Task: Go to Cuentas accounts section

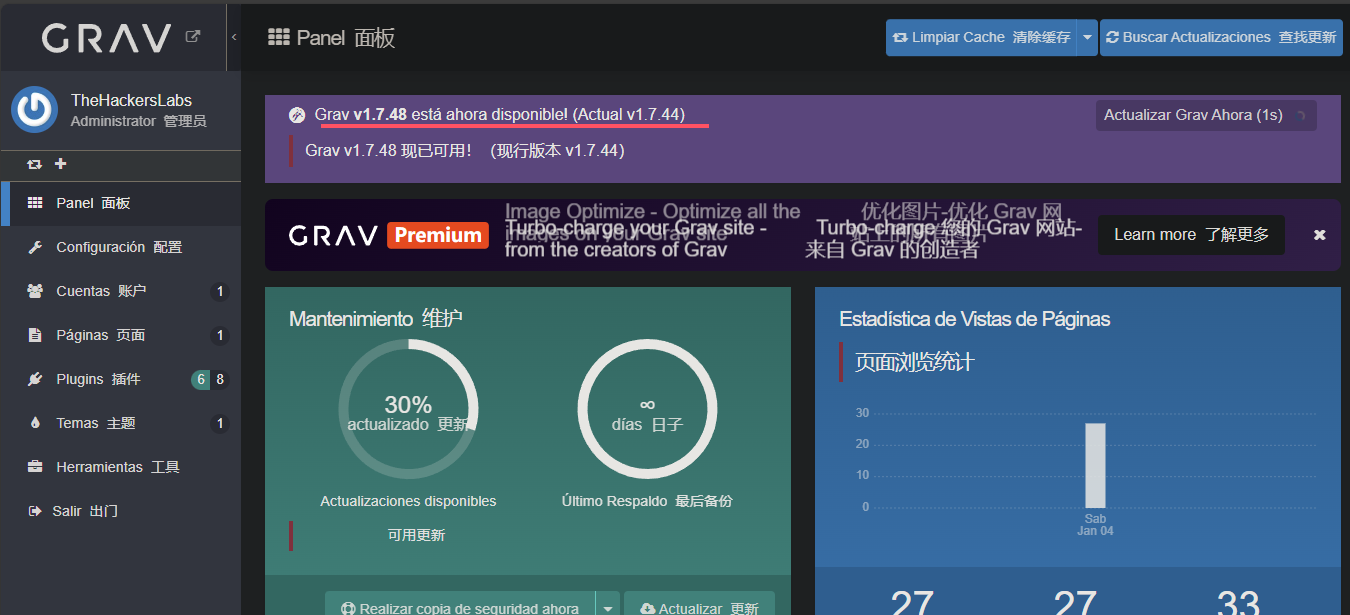Action: [100, 291]
